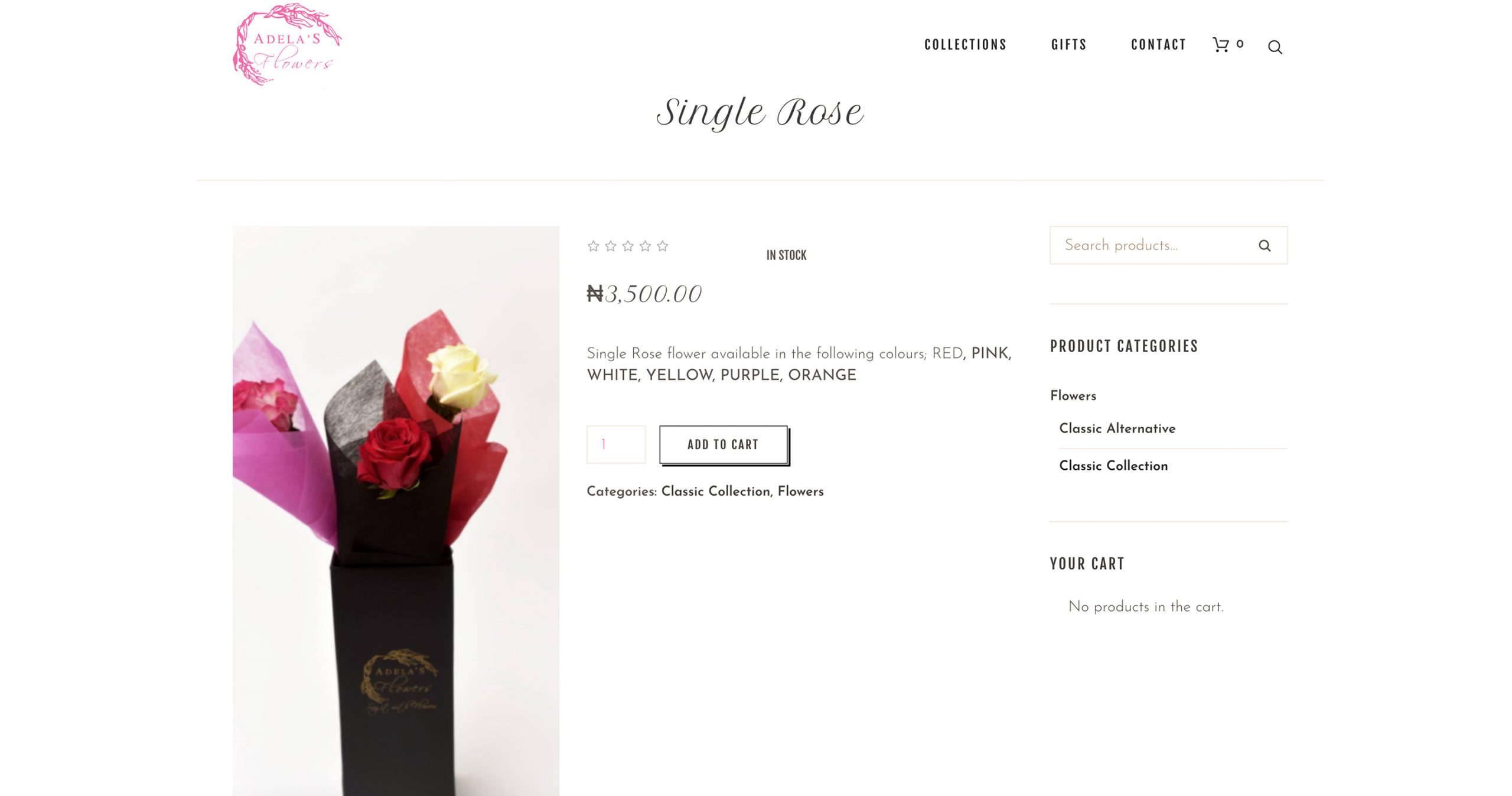
Task: Rate product with the third star
Action: [x=628, y=246]
